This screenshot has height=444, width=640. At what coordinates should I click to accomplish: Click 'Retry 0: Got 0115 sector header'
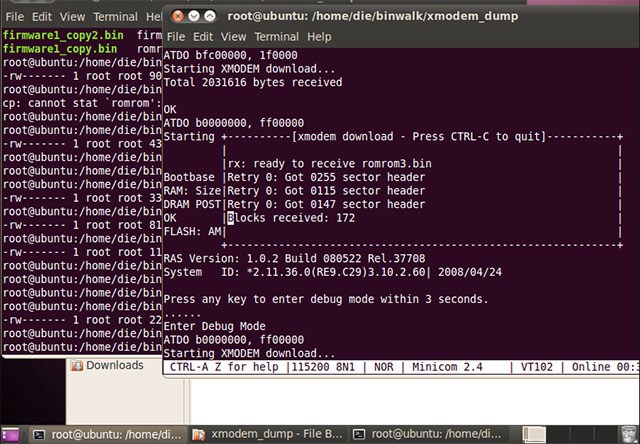[x=326, y=191]
